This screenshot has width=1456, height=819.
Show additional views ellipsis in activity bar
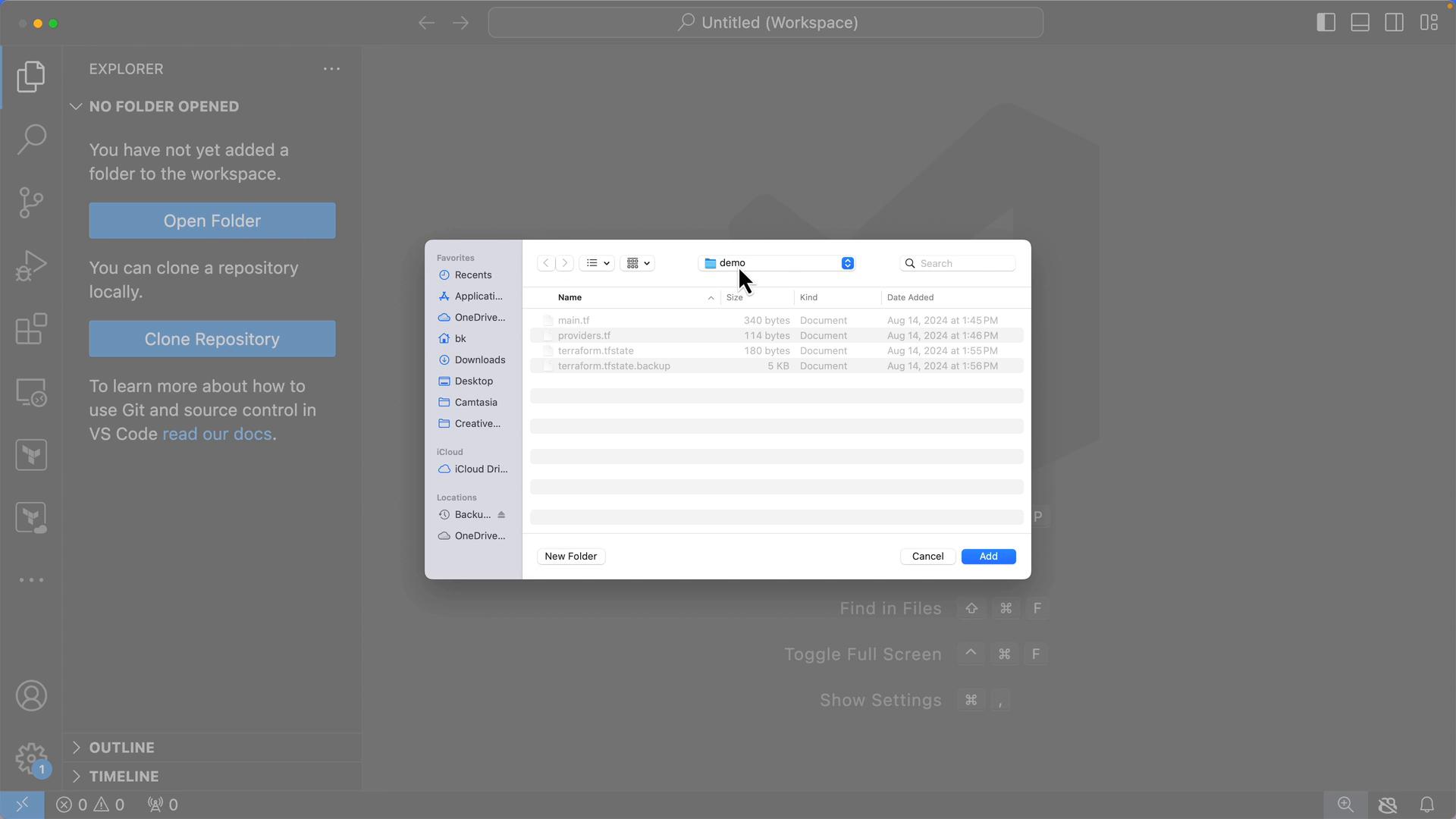pos(31,580)
